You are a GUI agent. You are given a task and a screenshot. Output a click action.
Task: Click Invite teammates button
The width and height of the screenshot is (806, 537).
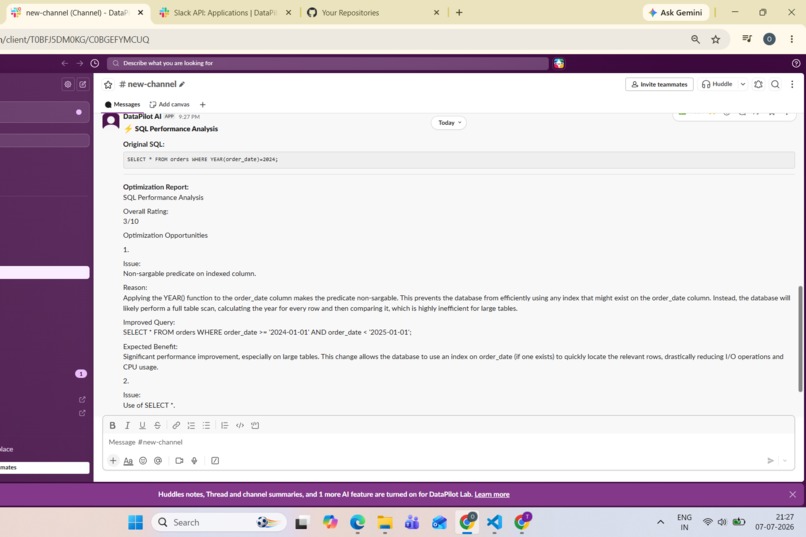point(659,84)
